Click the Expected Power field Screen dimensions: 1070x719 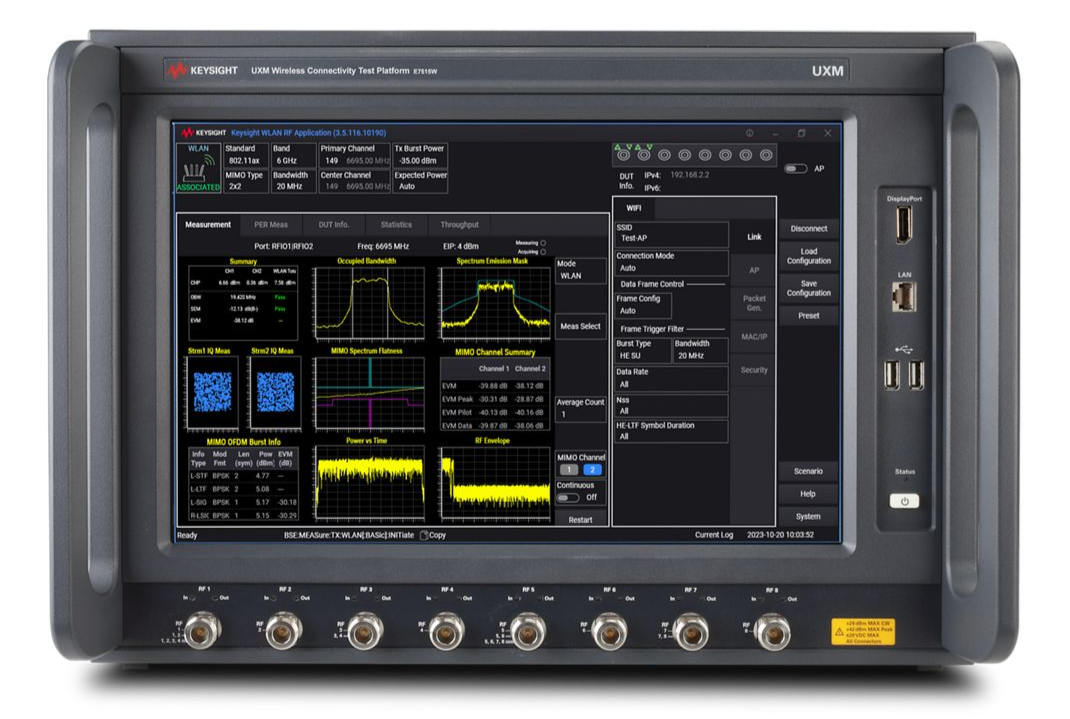(x=420, y=181)
